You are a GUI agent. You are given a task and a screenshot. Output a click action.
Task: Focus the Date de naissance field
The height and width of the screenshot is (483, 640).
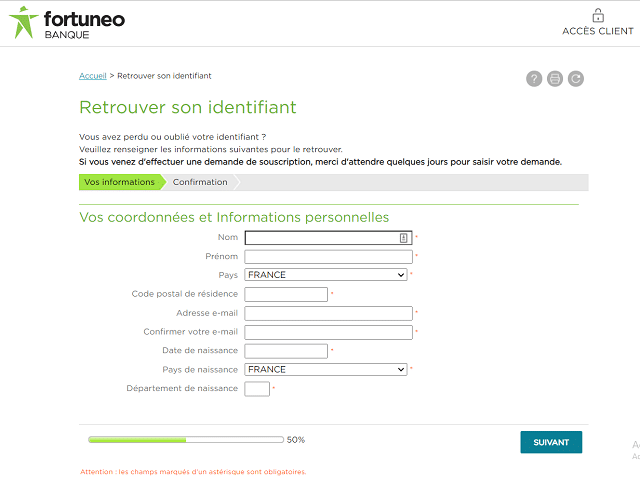[x=286, y=351]
